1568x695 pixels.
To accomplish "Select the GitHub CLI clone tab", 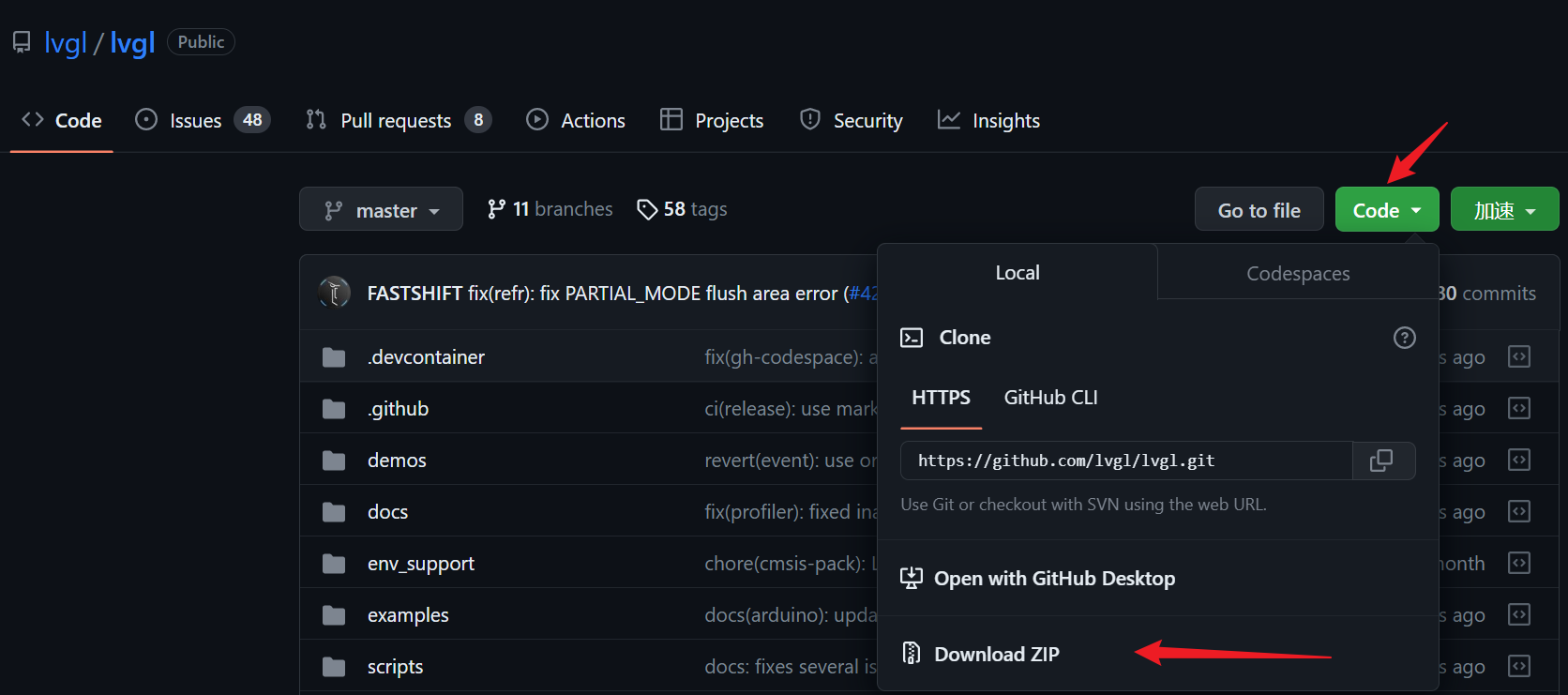I will click(x=1050, y=398).
